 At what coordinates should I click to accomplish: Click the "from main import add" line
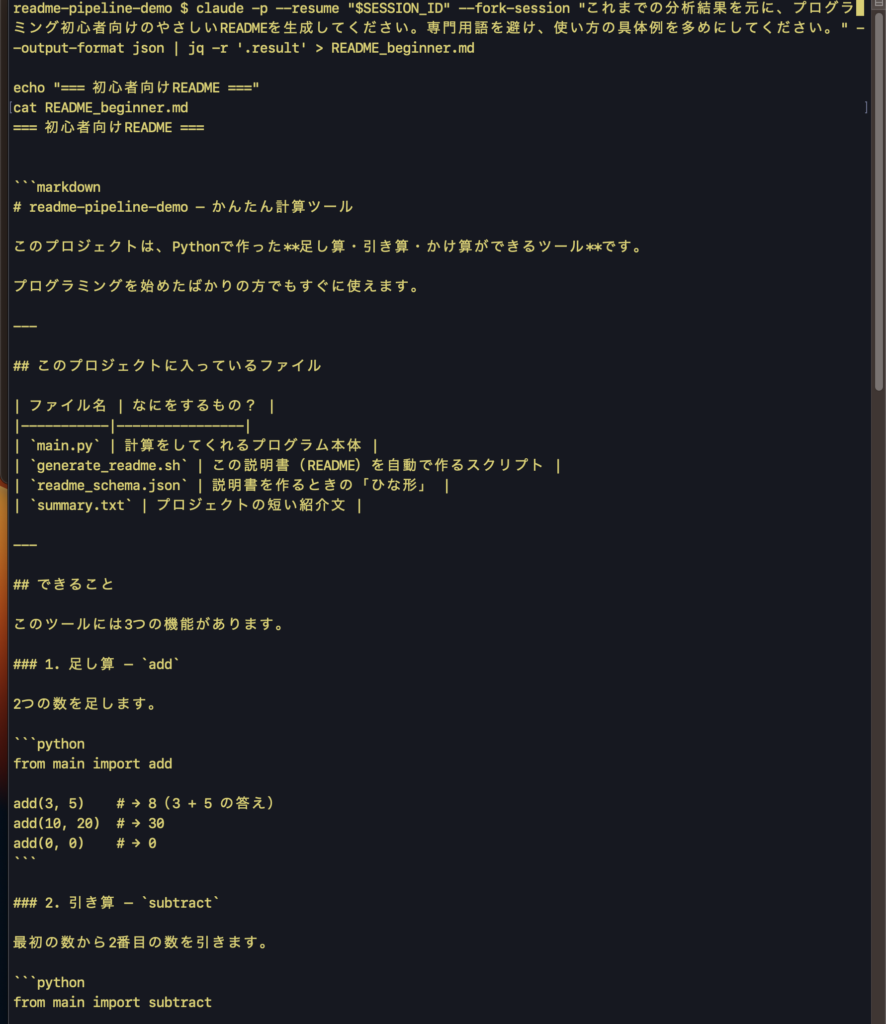click(93, 763)
